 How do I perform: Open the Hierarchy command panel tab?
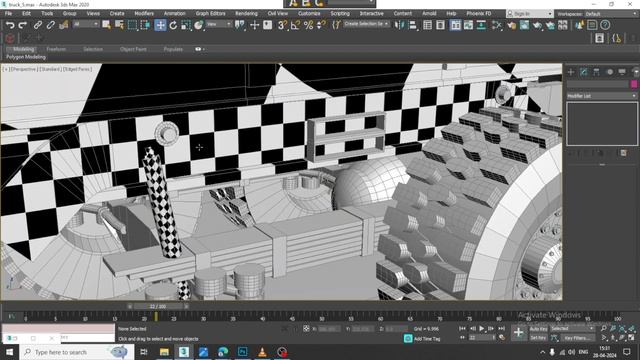pos(596,72)
